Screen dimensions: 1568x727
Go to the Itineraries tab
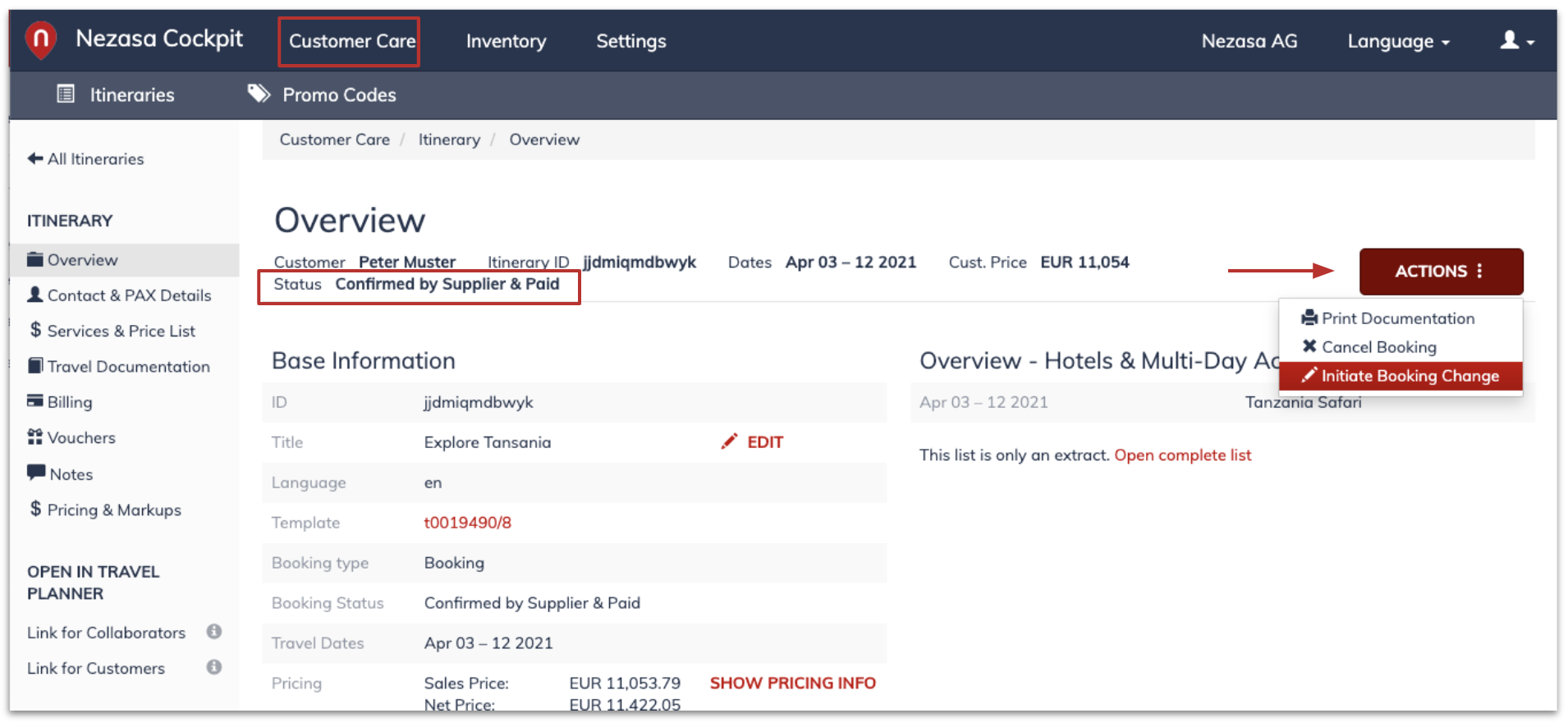132,95
